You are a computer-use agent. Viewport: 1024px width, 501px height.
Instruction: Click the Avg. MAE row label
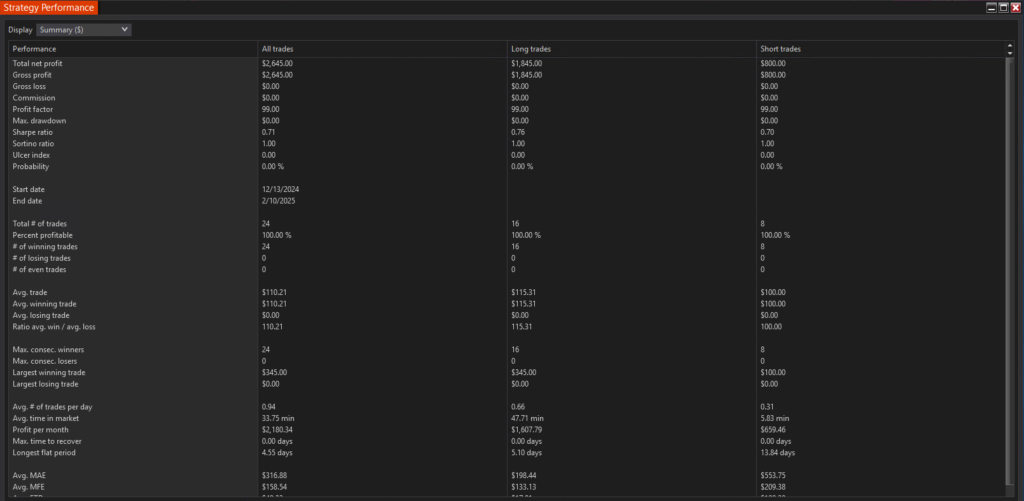[27, 476]
